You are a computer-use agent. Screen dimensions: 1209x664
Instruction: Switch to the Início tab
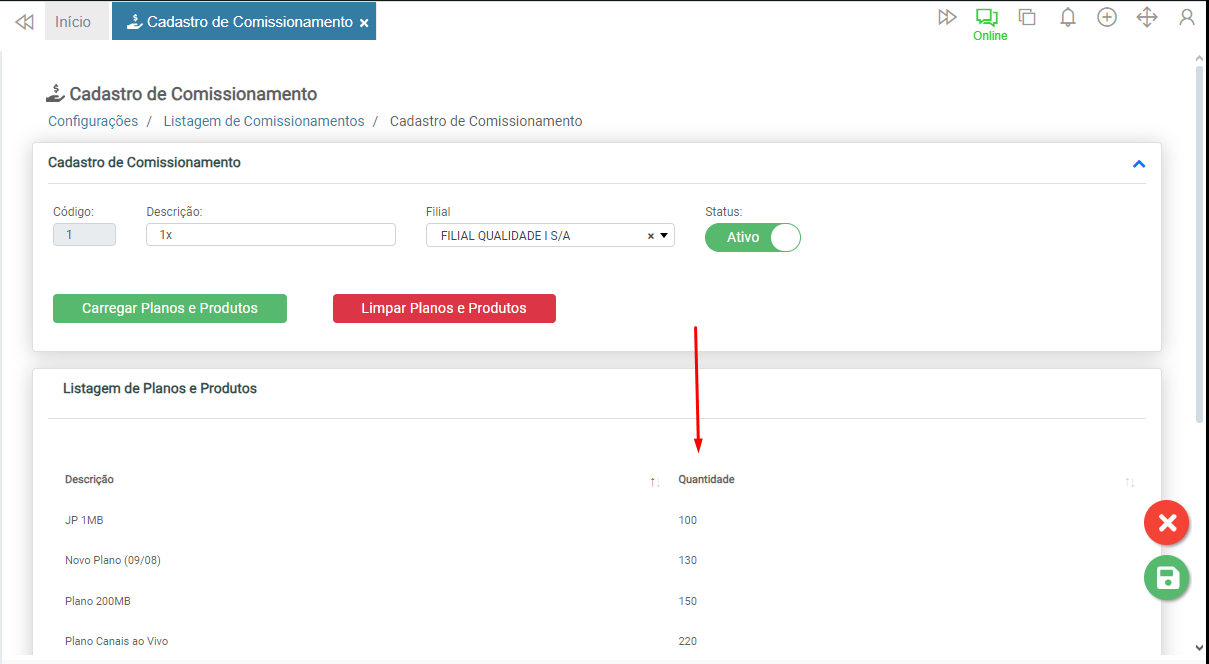(x=73, y=21)
